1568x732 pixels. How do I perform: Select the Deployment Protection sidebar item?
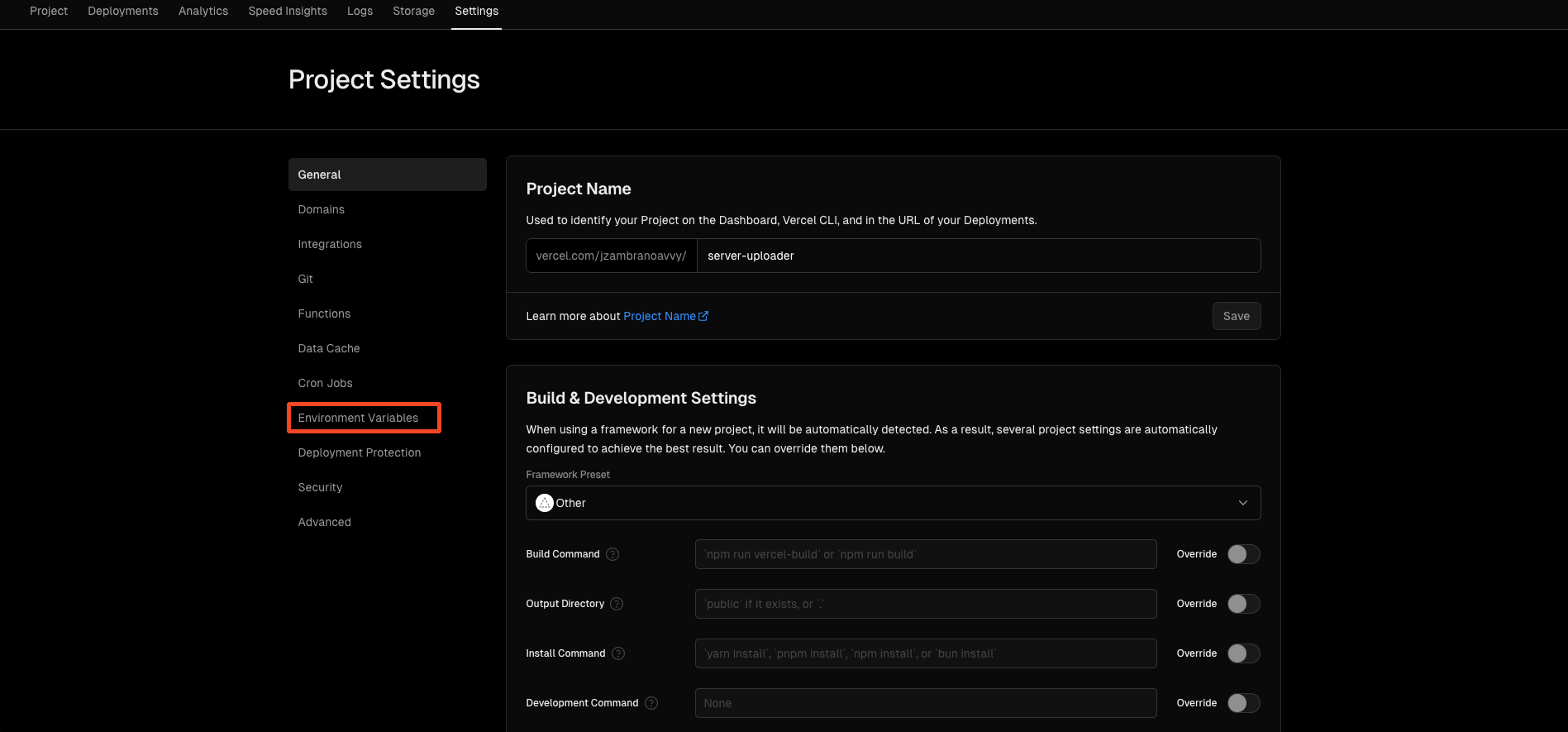pyautogui.click(x=359, y=452)
